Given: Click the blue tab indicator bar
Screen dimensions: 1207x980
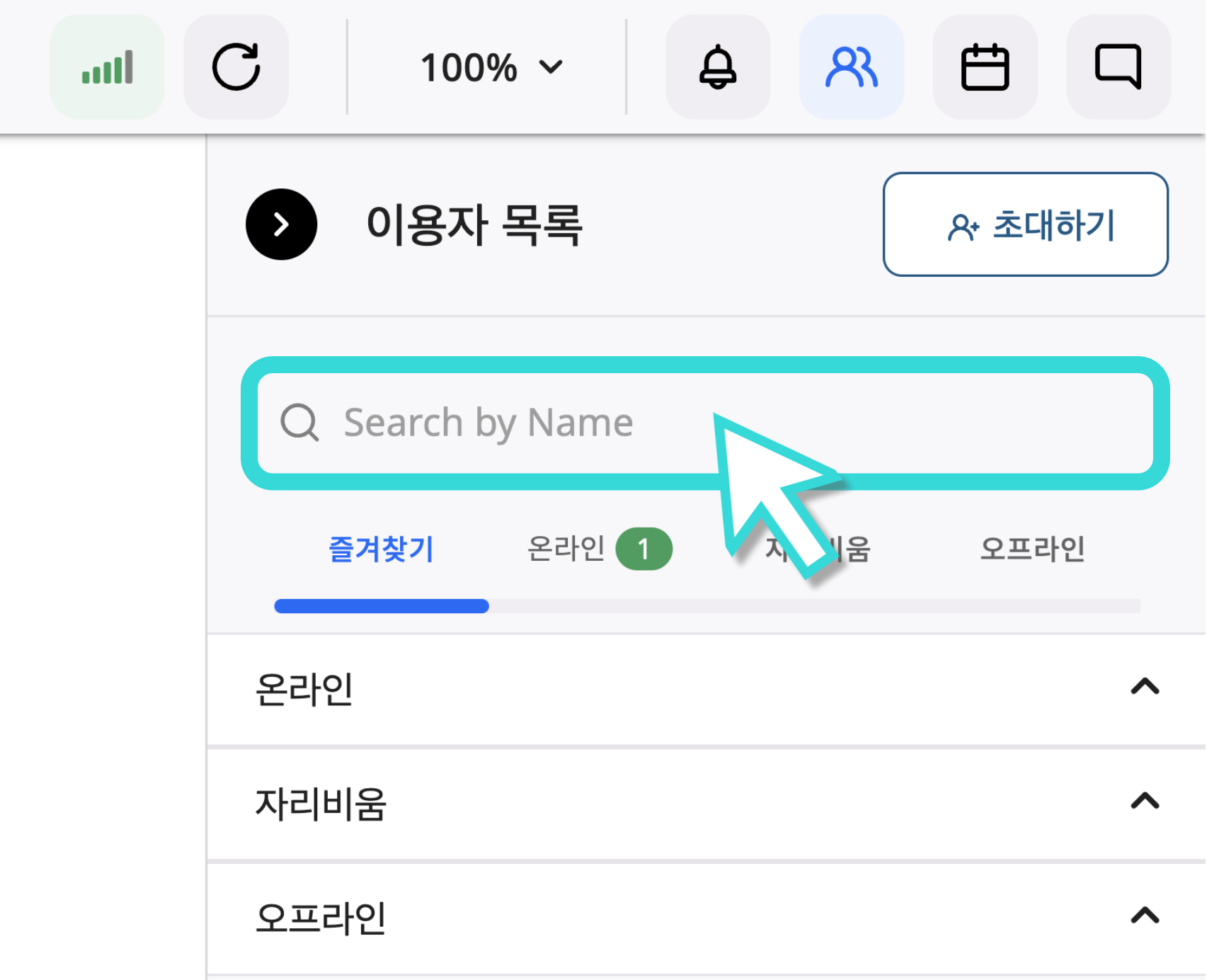Looking at the screenshot, I should (381, 606).
